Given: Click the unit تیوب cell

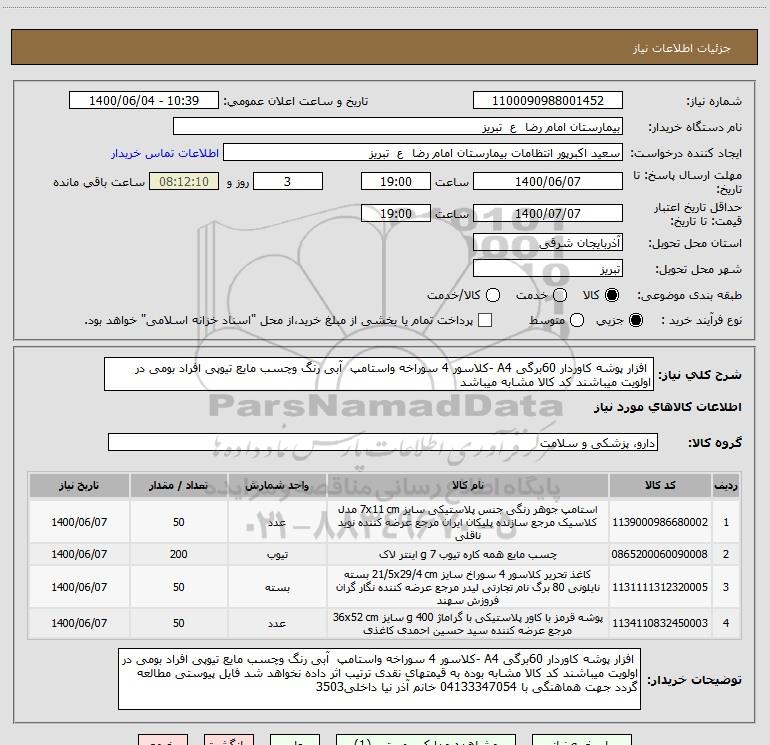Looking at the screenshot, I should 277,554.
